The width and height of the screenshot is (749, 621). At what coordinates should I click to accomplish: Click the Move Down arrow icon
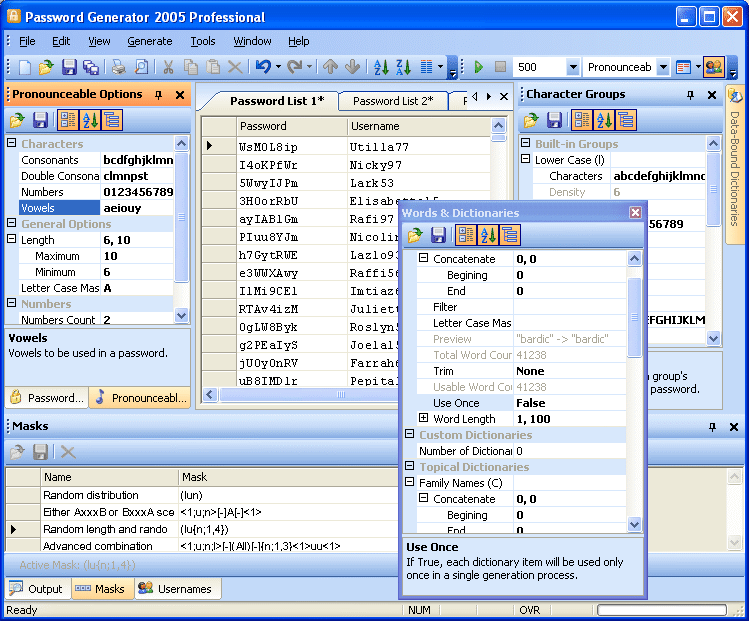click(353, 67)
